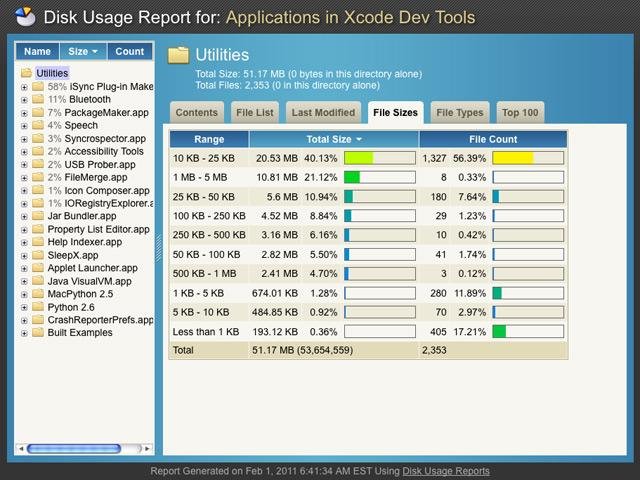Click the large Utilities folder icon in header
The height and width of the screenshot is (480, 640).
coord(178,55)
